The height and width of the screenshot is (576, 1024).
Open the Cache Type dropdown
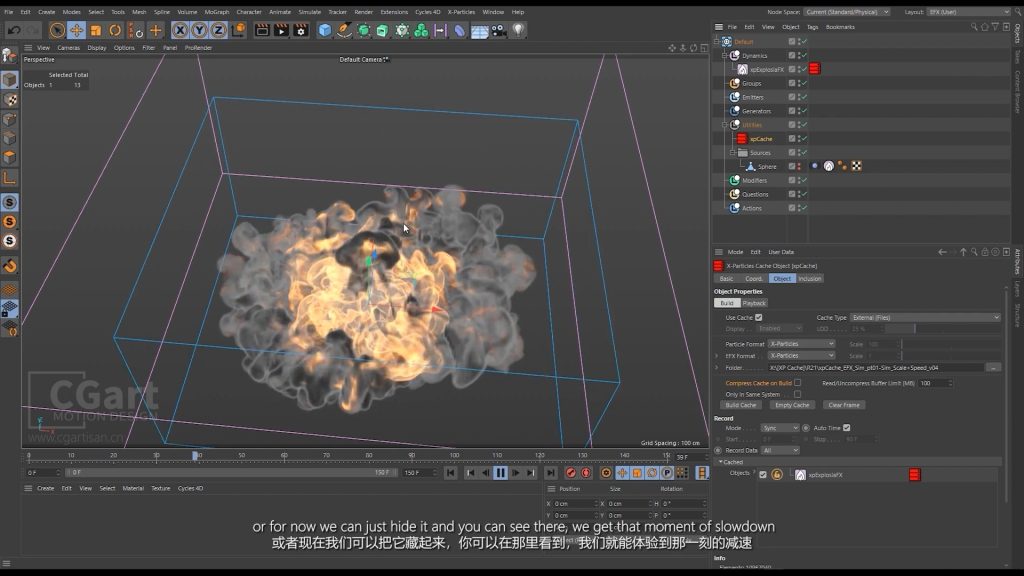pyautogui.click(x=925, y=317)
